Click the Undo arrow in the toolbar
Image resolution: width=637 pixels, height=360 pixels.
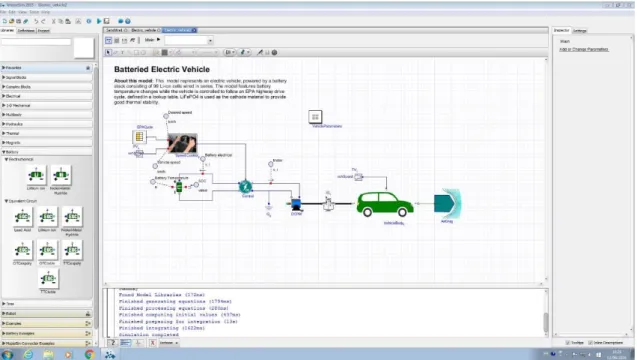pyautogui.click(x=36, y=21)
